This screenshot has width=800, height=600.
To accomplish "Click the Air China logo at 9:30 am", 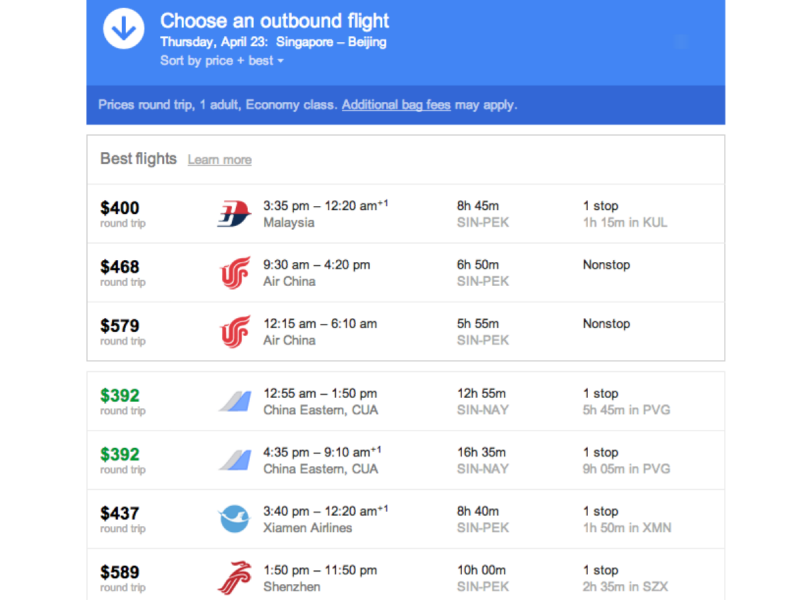I will pyautogui.click(x=234, y=273).
